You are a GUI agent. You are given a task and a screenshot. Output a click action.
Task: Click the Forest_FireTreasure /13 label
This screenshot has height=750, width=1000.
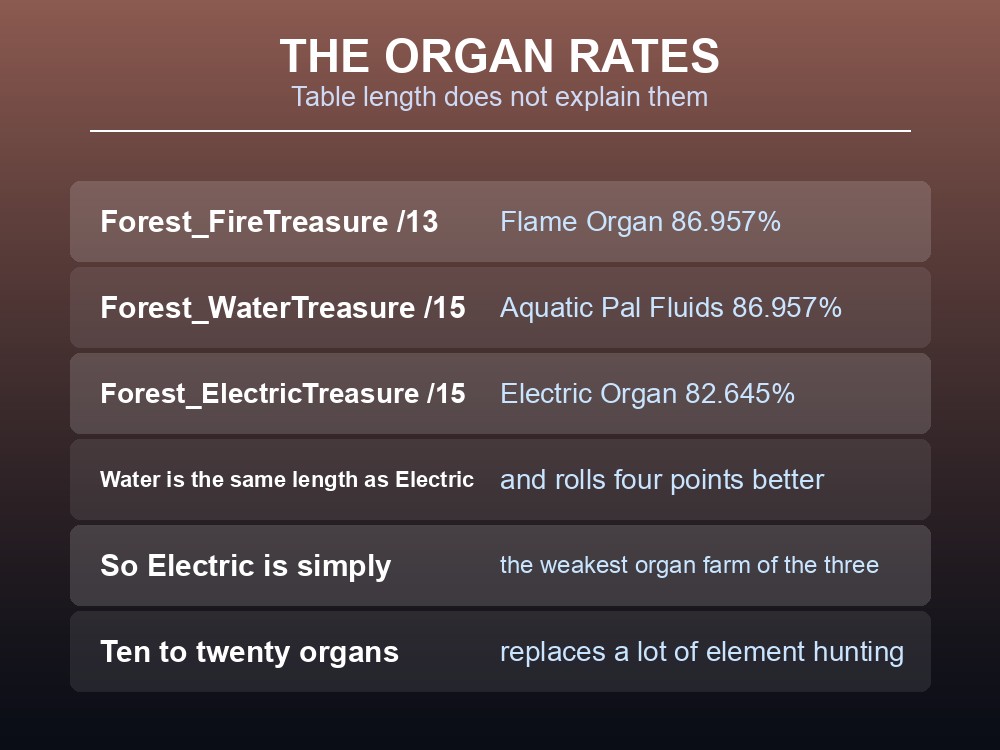point(269,222)
